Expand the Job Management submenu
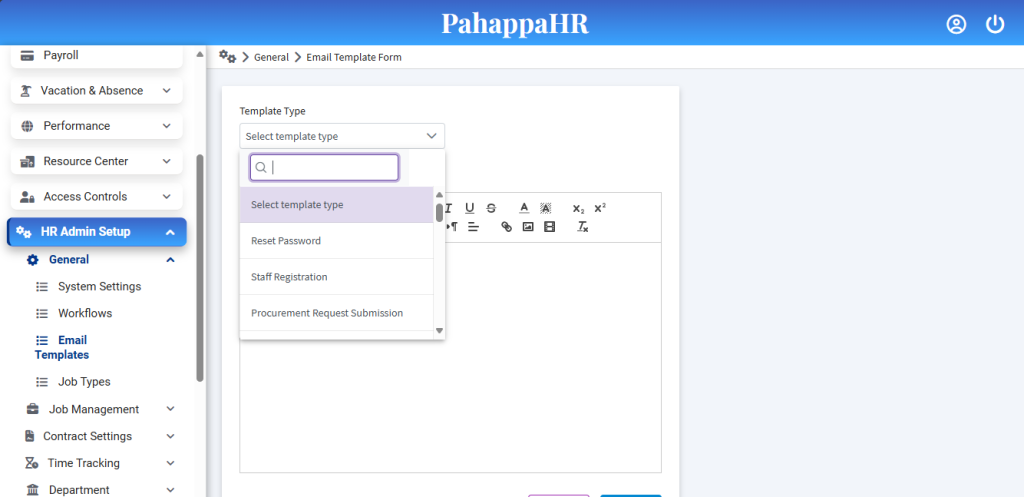Screen dimensions: 1024x497 [170, 409]
